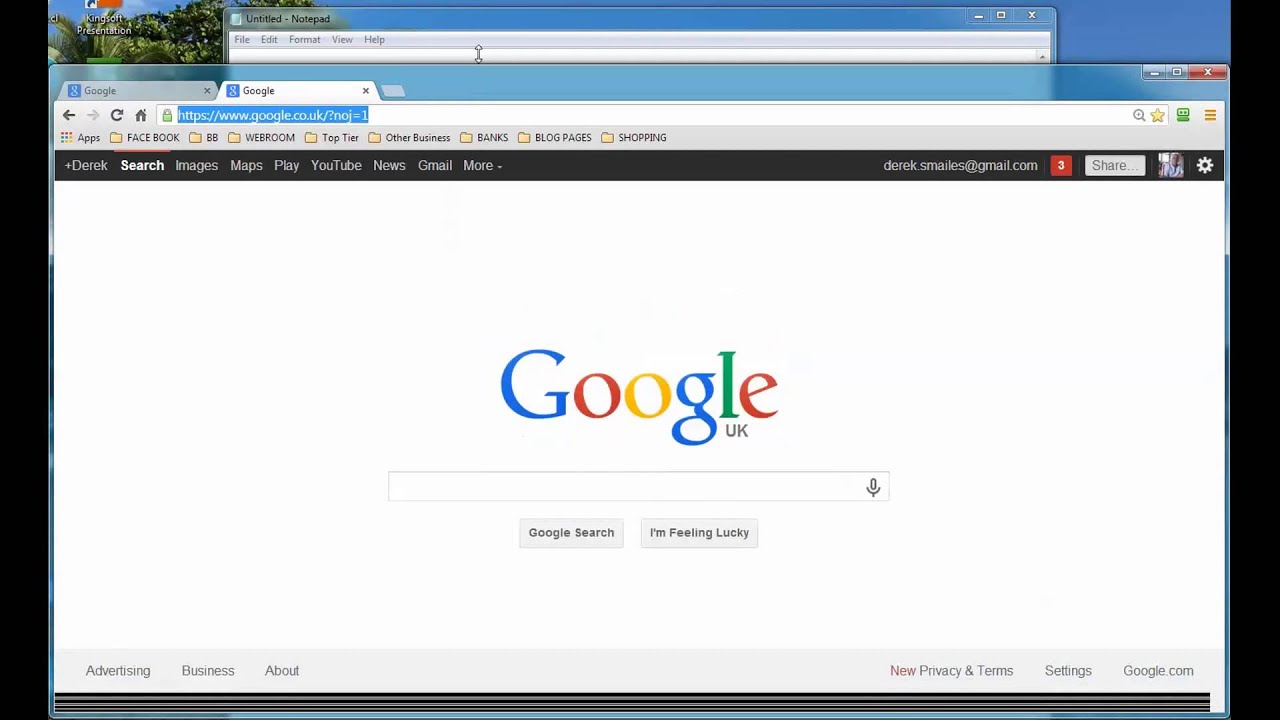Click +Derek in the Google bar
The height and width of the screenshot is (720, 1280).
click(x=86, y=166)
